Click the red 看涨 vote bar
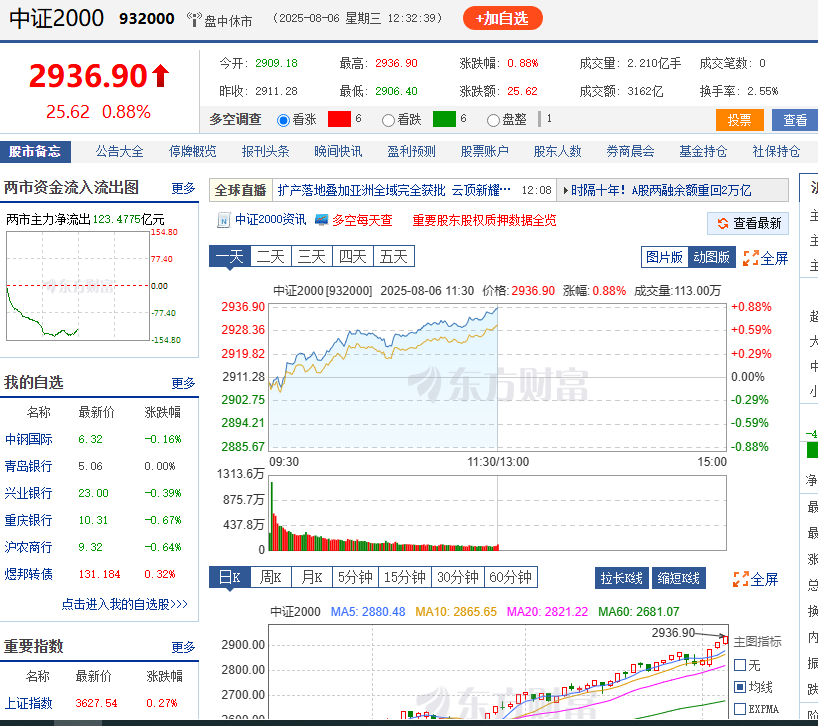Viewport: 818px width, 726px height. (339, 119)
